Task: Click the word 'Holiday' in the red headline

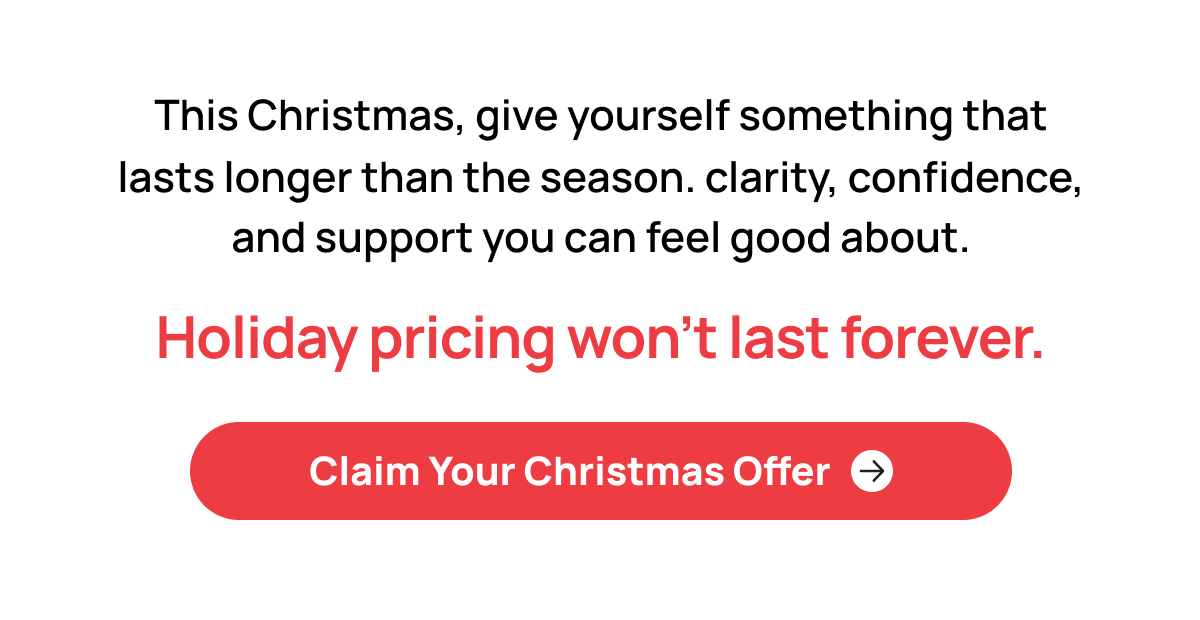Action: 254,339
